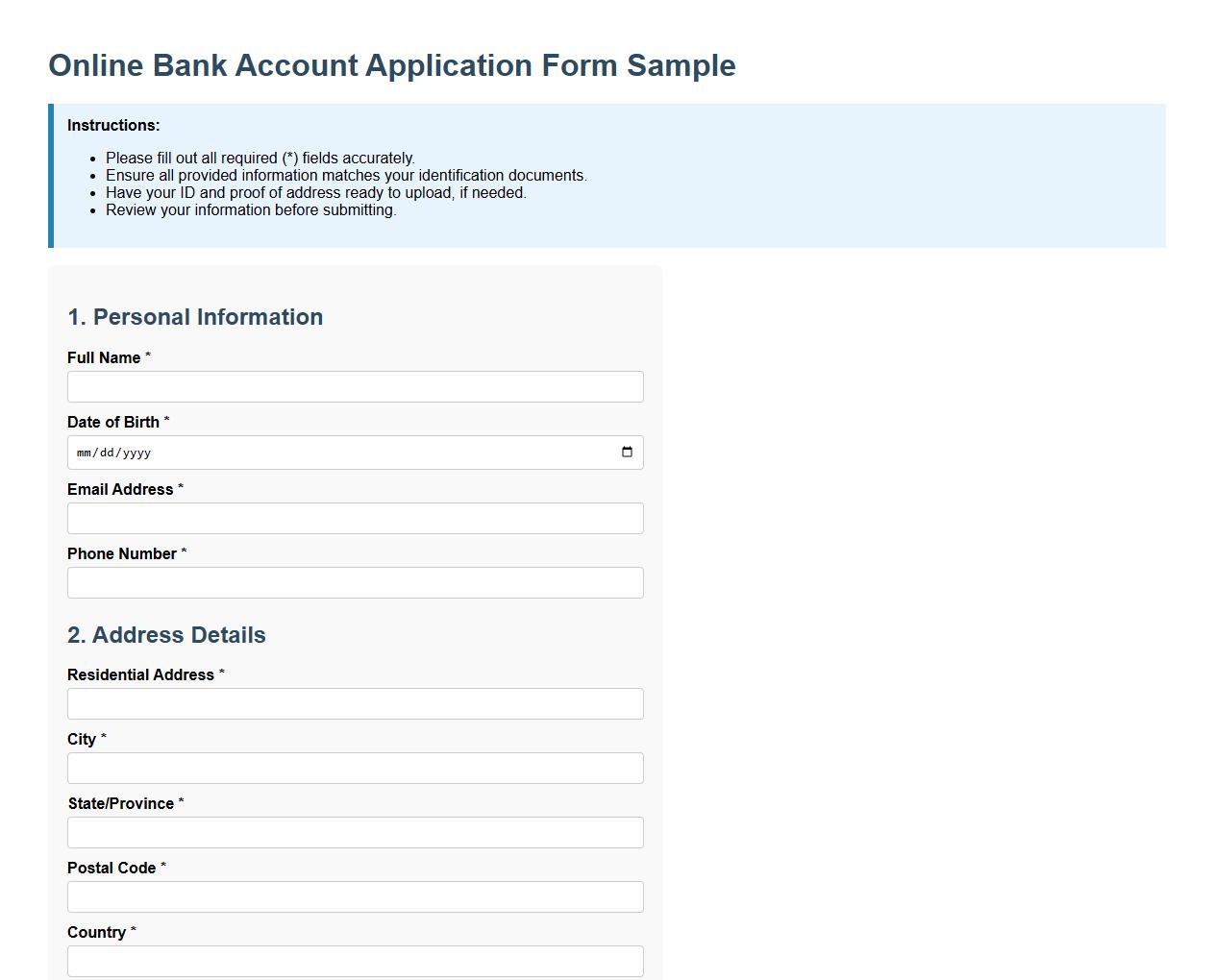
Task: Click the City input field
Action: (355, 768)
